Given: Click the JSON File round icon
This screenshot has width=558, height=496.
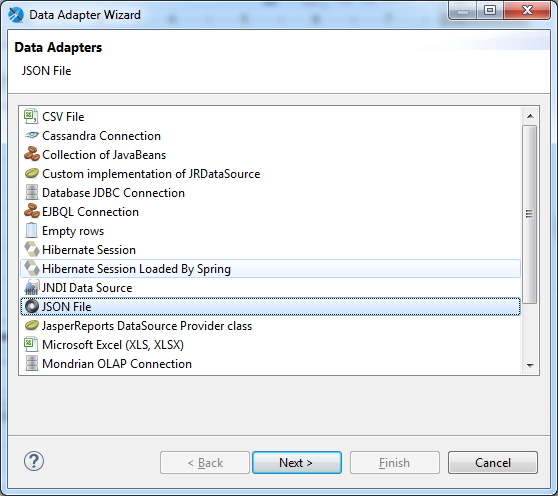Looking at the screenshot, I should (x=32, y=306).
